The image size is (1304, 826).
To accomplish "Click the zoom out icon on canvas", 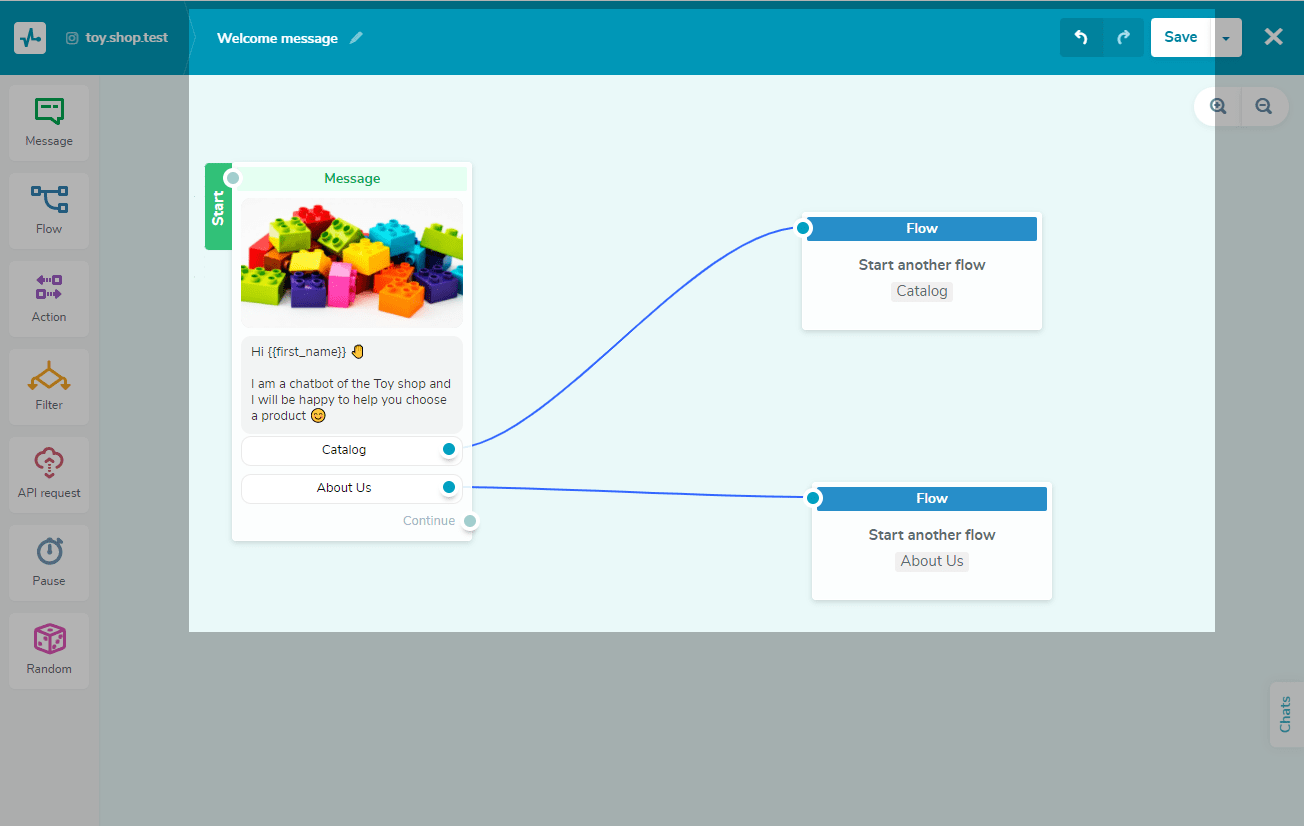I will click(x=1263, y=106).
